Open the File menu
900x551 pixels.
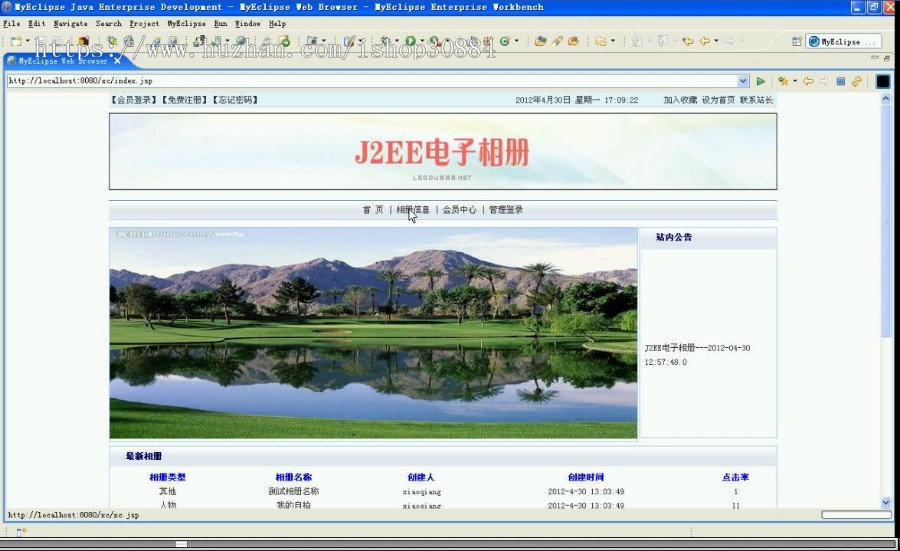[x=11, y=24]
